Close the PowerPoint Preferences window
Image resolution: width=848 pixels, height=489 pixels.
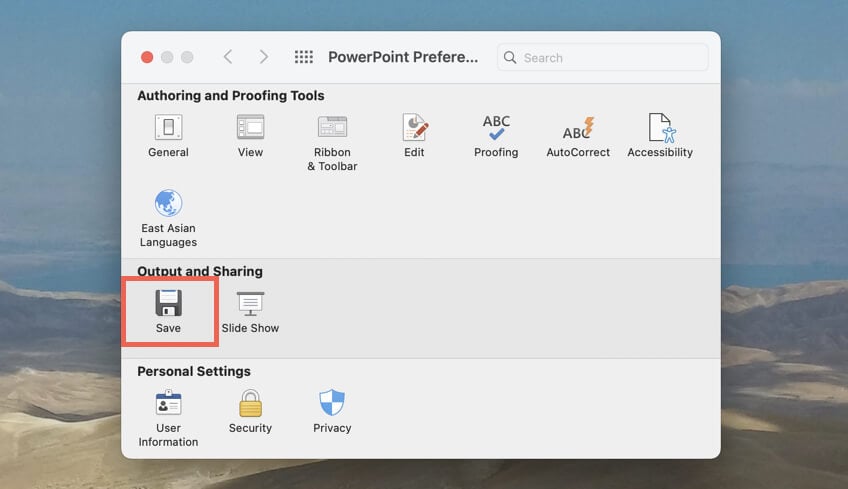(x=147, y=57)
